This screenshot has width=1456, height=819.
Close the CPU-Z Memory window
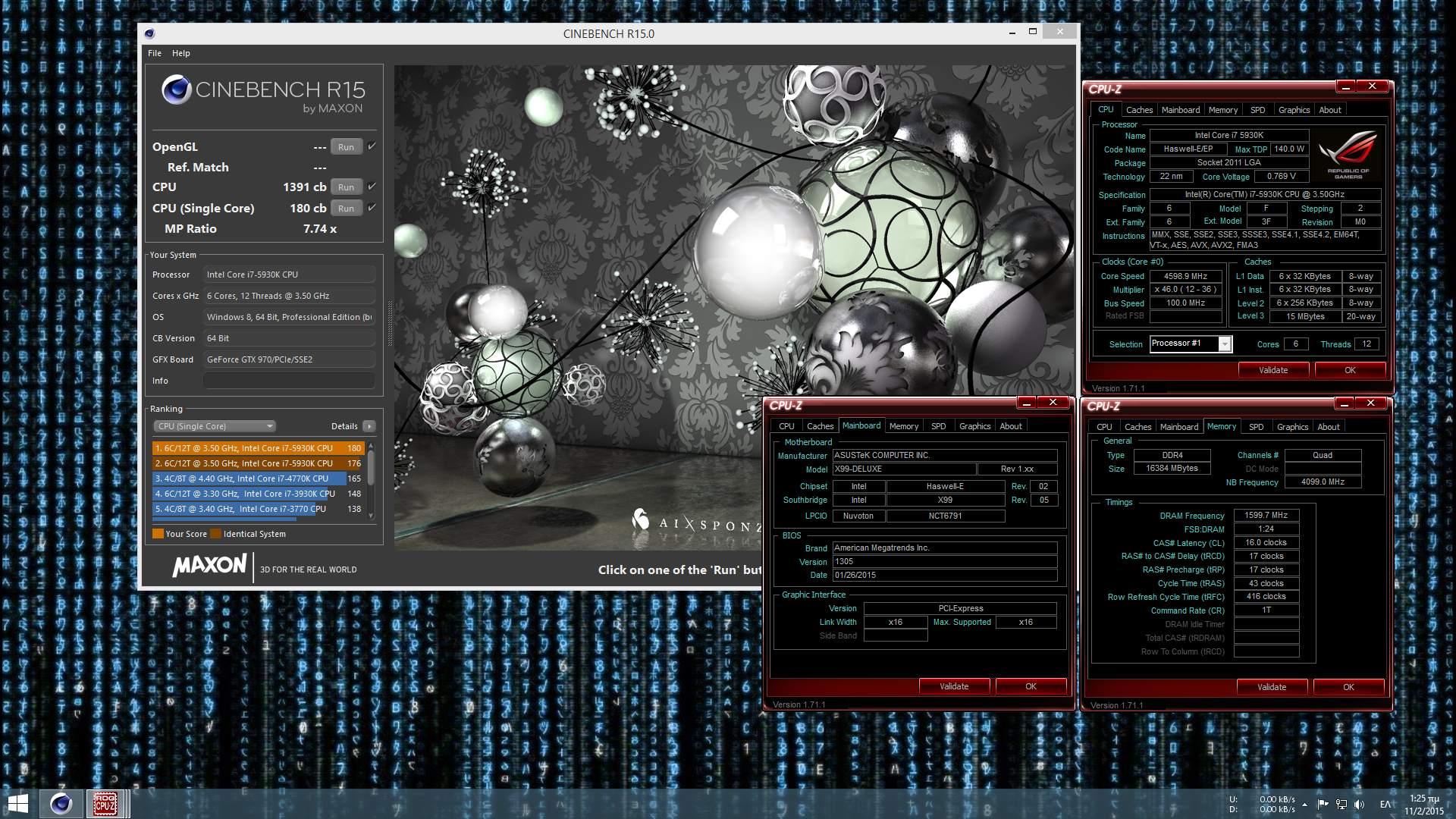[x=1371, y=403]
